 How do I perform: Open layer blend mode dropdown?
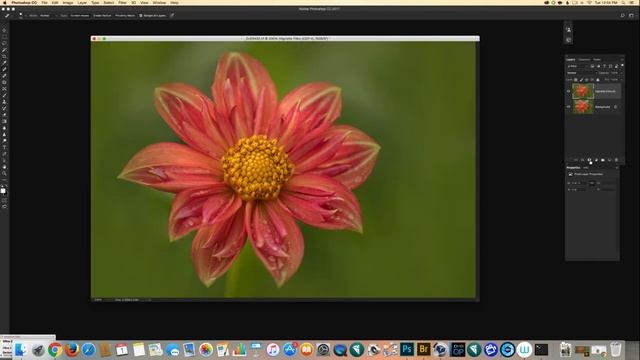pyautogui.click(x=582, y=73)
